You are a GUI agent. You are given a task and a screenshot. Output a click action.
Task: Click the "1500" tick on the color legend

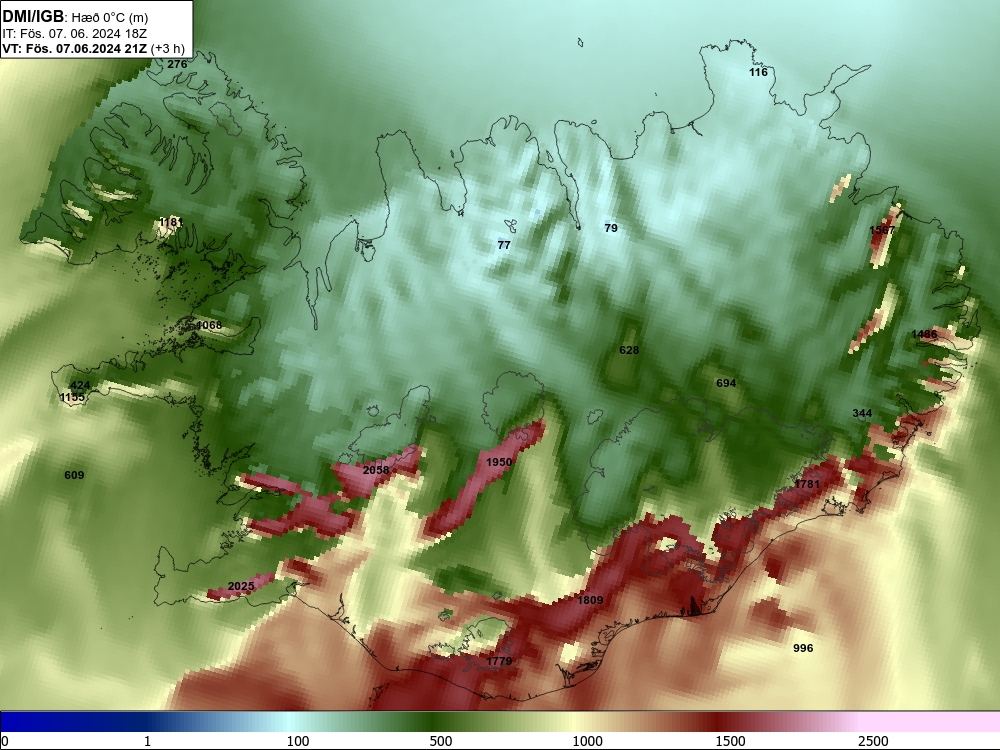click(730, 741)
